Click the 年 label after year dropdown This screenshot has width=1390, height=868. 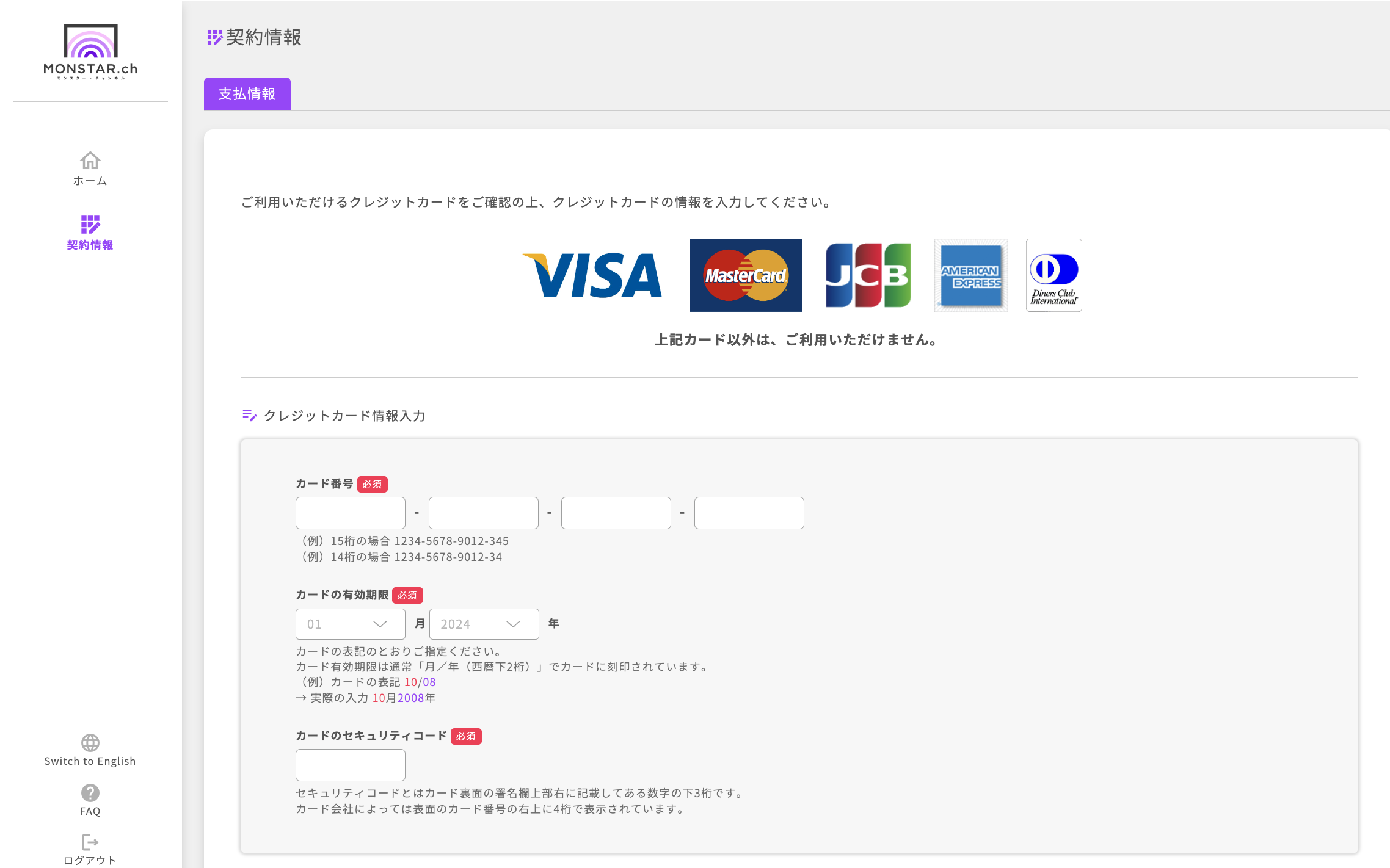pyautogui.click(x=554, y=624)
